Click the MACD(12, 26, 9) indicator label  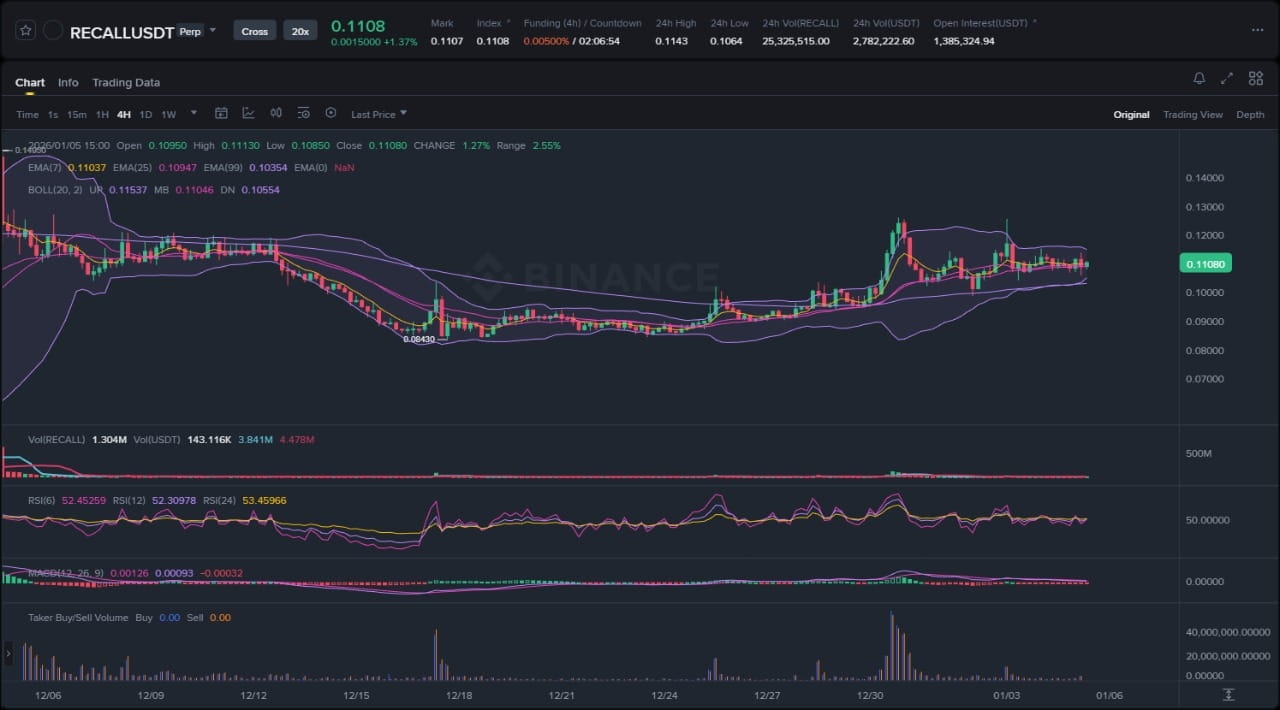pyautogui.click(x=65, y=573)
